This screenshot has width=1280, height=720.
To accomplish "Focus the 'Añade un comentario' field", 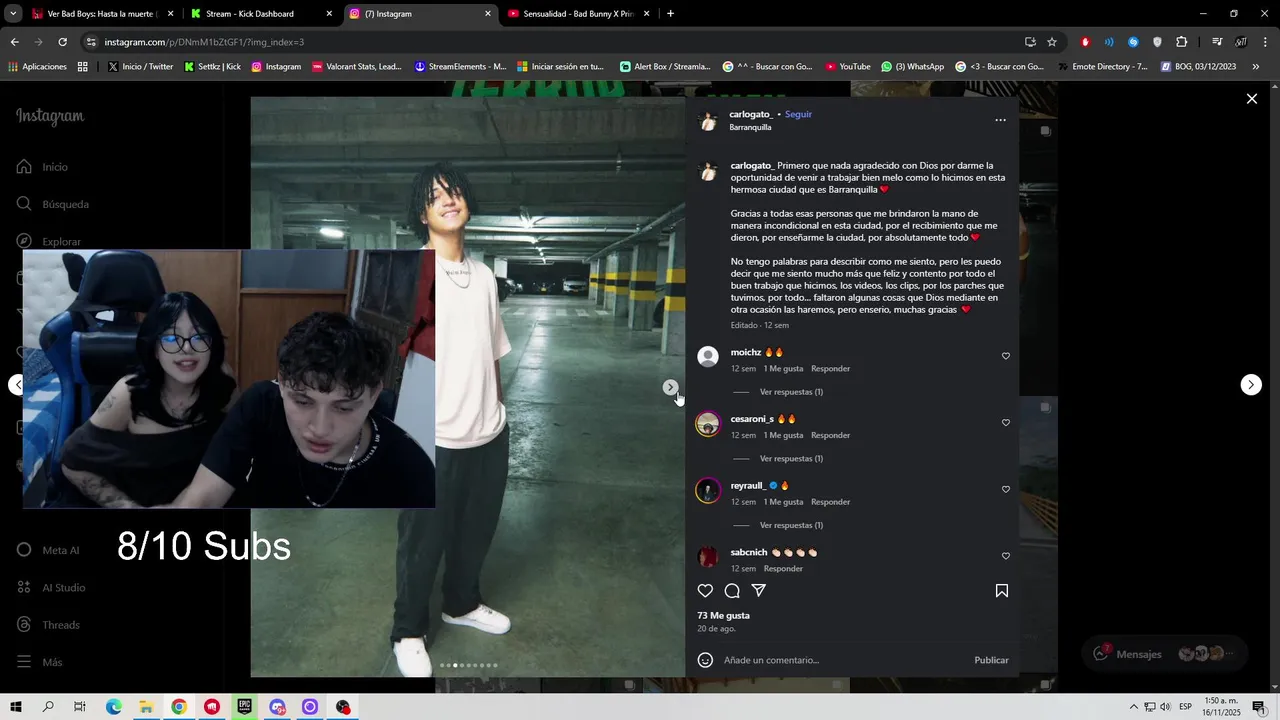I will [x=845, y=660].
